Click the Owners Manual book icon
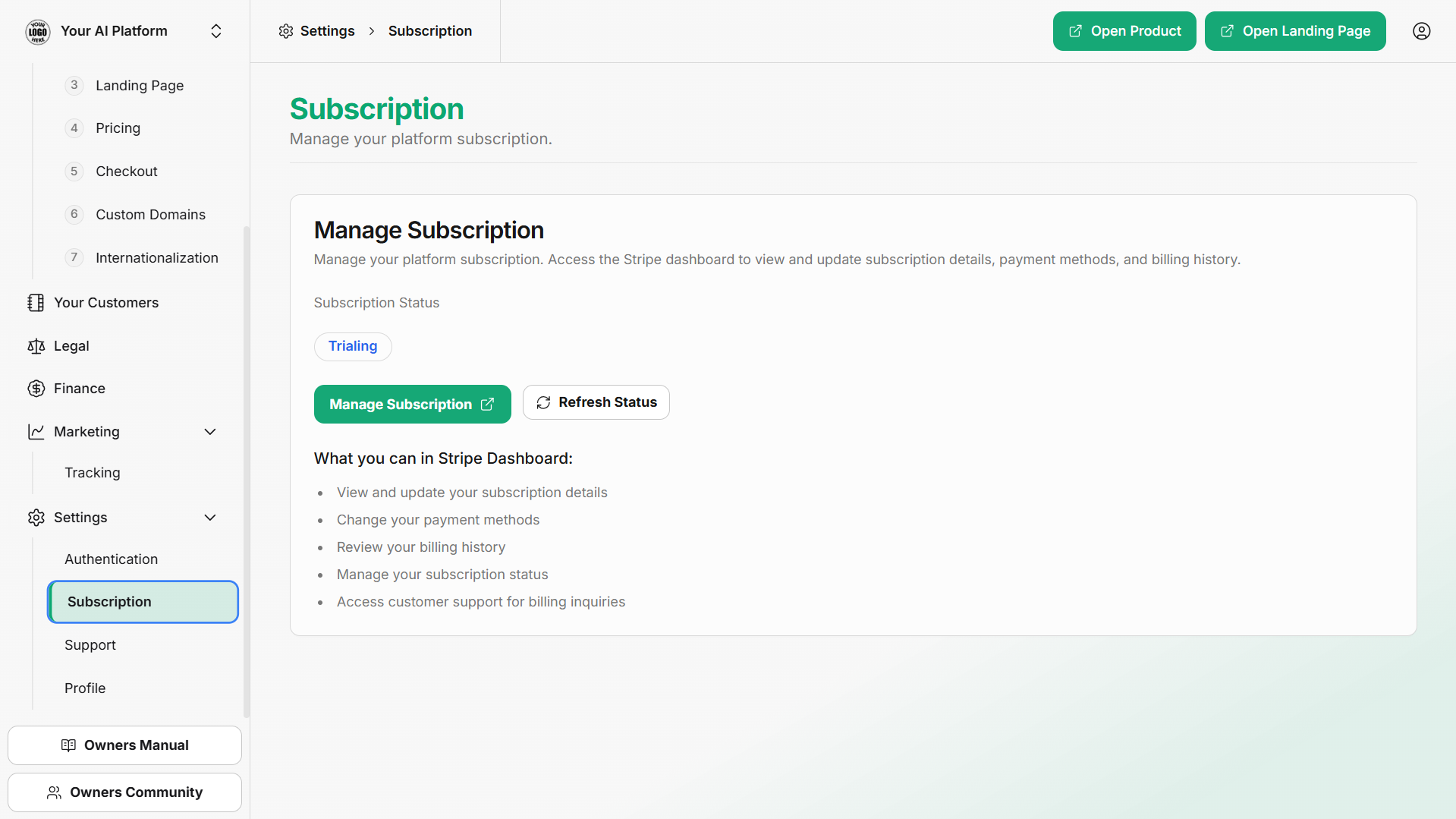This screenshot has width=1456, height=819. click(x=68, y=745)
